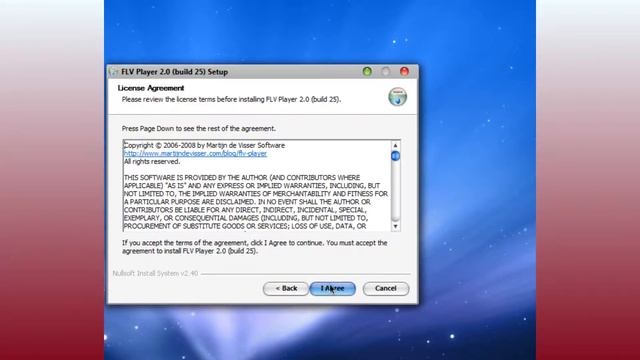Click the 'If you accept the terms' instruction text
Viewport: 640px width, 360px height.
255,247
